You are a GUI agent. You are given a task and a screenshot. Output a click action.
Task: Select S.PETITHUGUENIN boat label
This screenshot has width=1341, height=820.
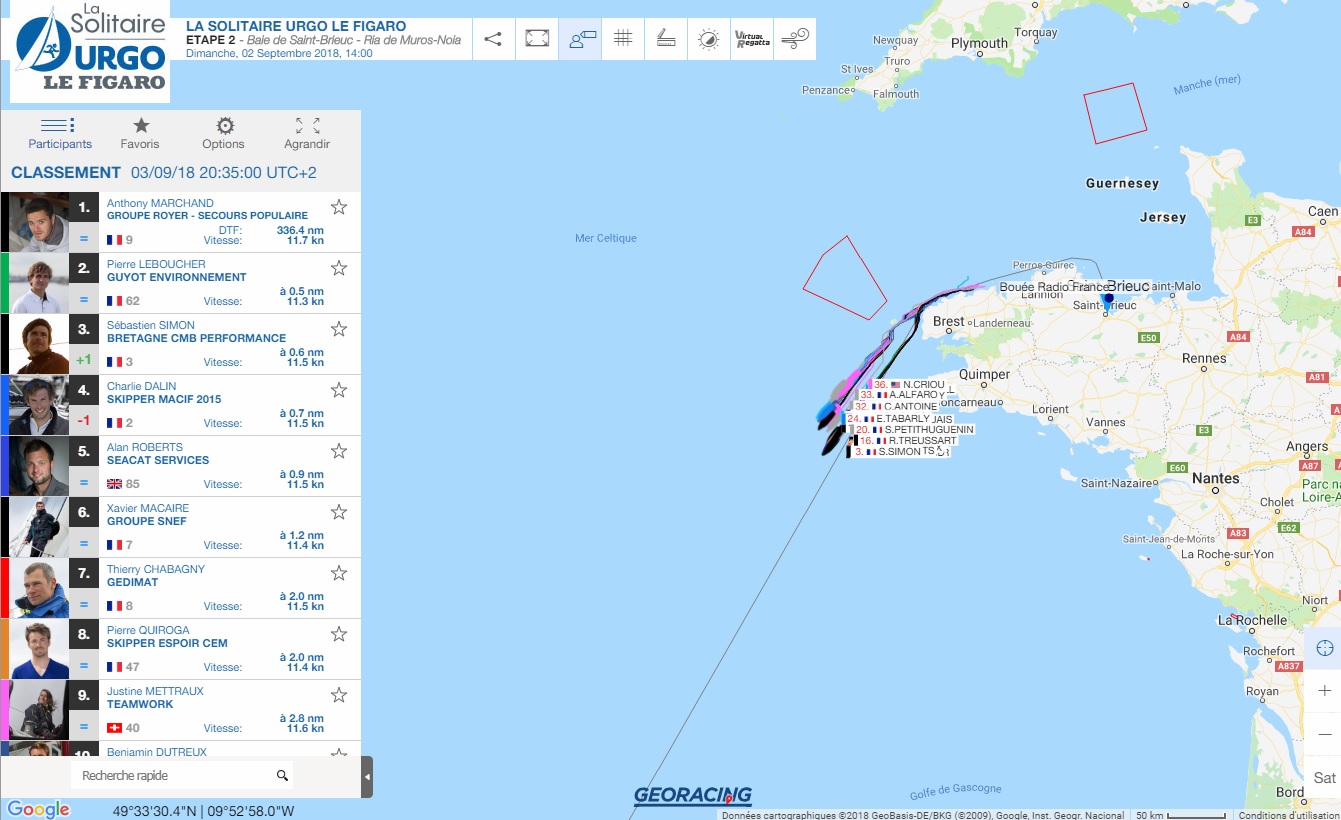[x=914, y=430]
